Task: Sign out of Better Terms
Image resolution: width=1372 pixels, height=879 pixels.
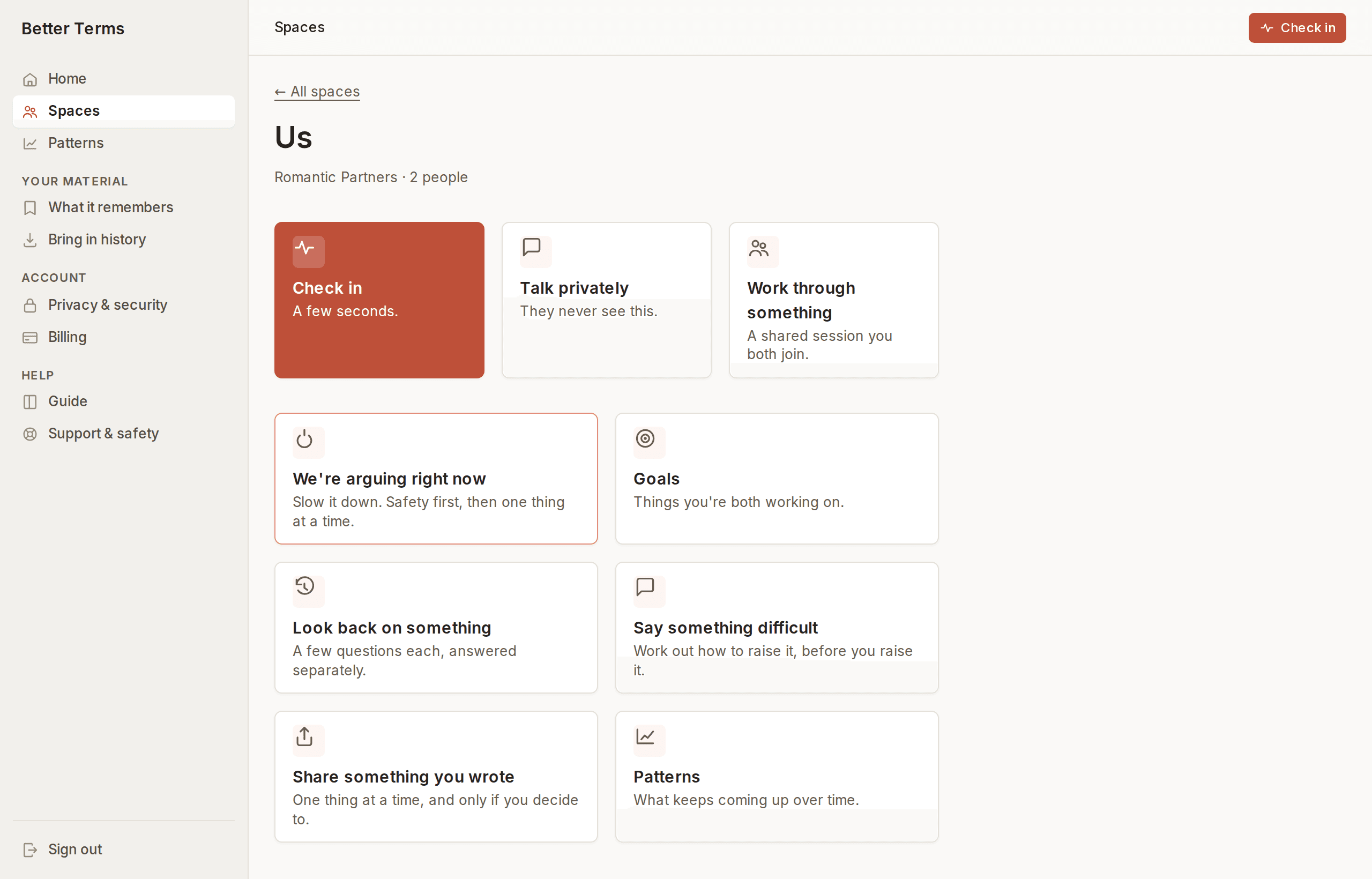Action: [x=123, y=850]
